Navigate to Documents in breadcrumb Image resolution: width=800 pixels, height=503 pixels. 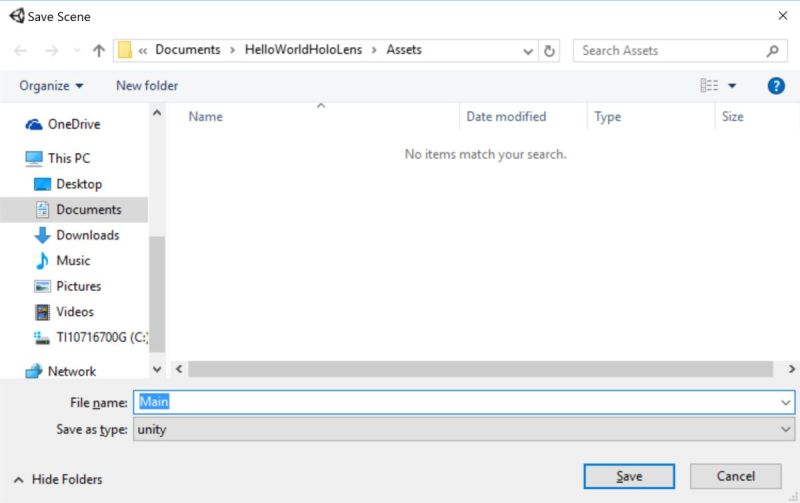tap(188, 49)
